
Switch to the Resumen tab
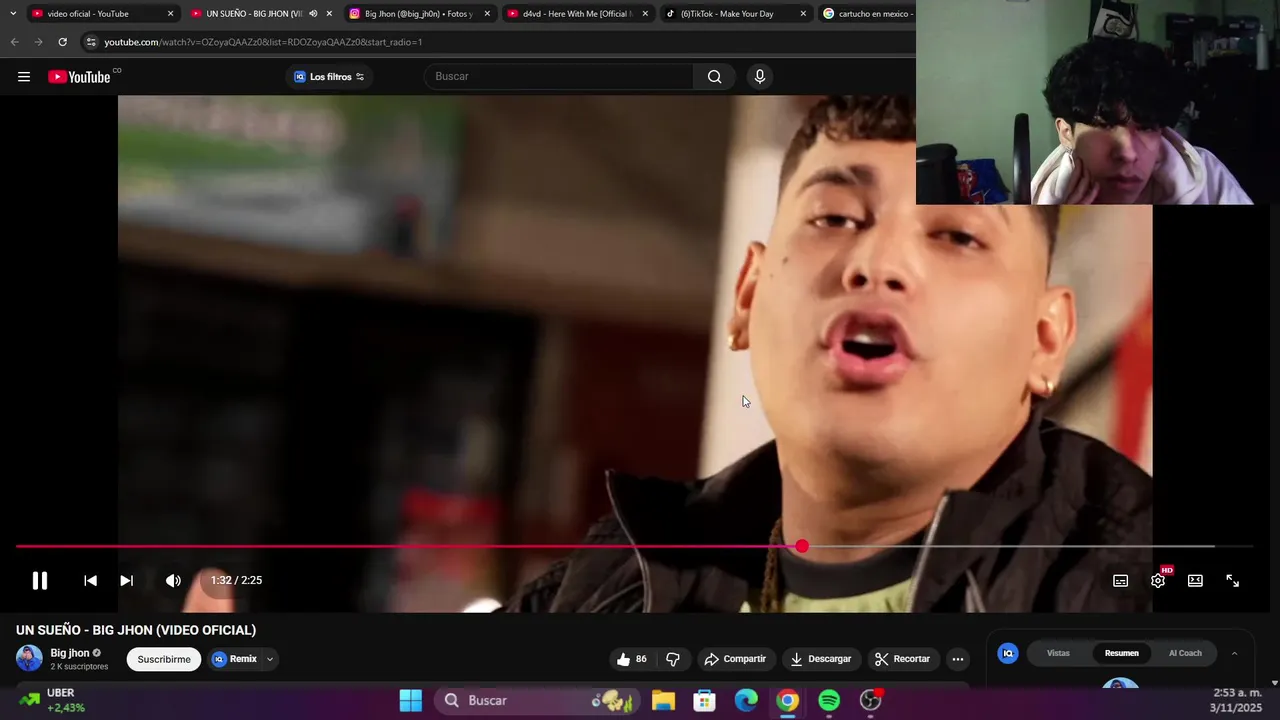(1121, 653)
